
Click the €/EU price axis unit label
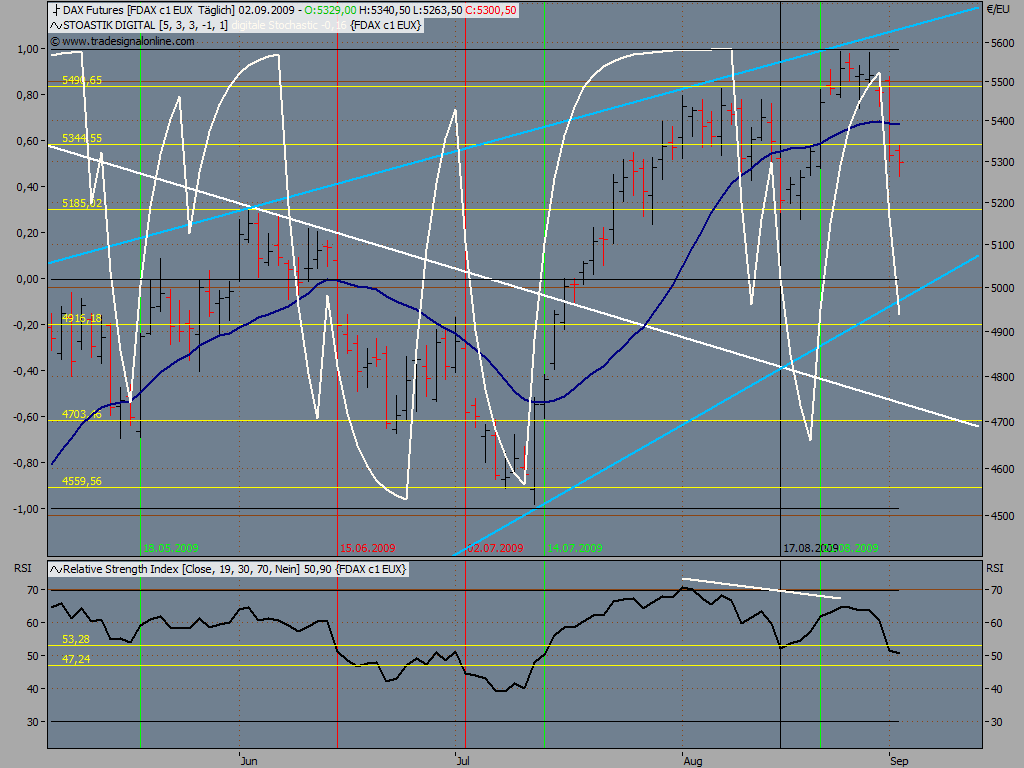tap(999, 9)
